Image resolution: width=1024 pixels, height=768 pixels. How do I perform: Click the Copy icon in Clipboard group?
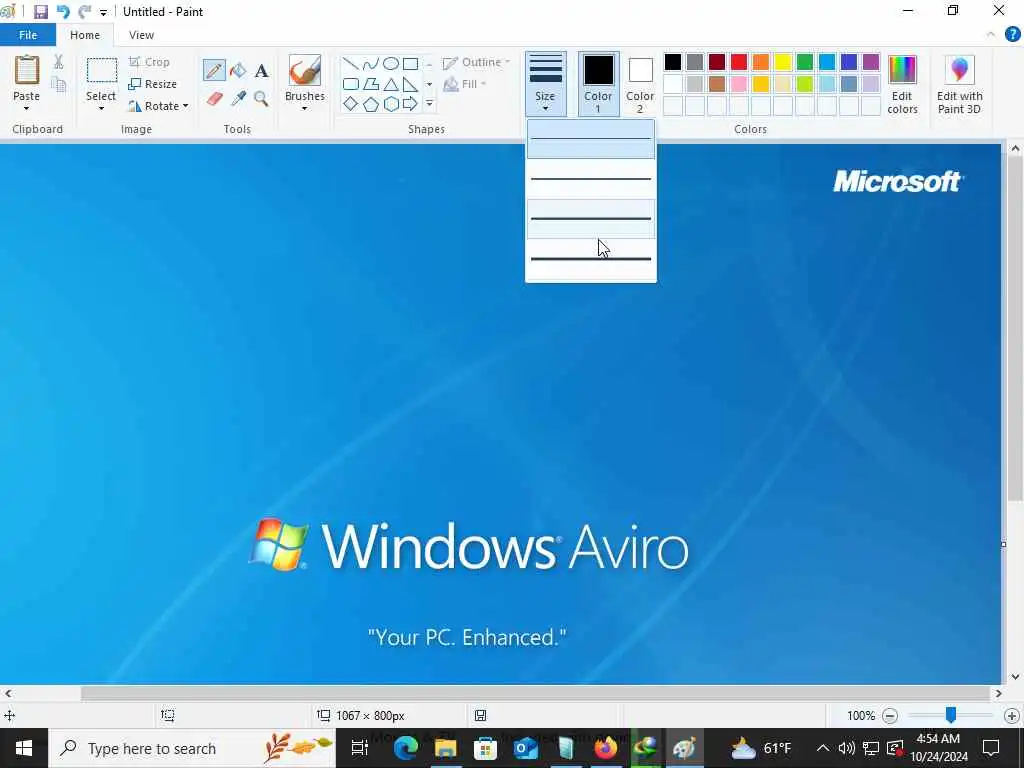point(58,85)
